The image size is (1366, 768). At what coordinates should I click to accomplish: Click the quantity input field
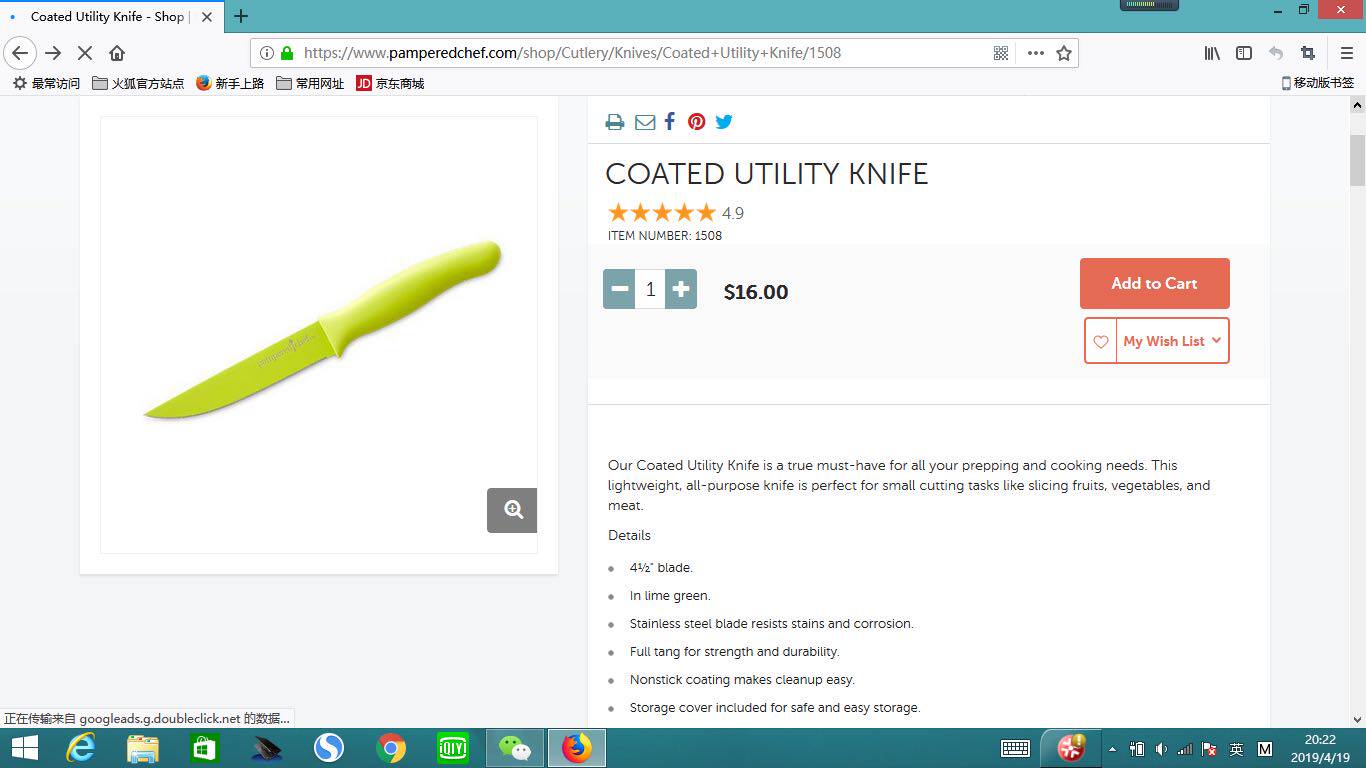[650, 289]
